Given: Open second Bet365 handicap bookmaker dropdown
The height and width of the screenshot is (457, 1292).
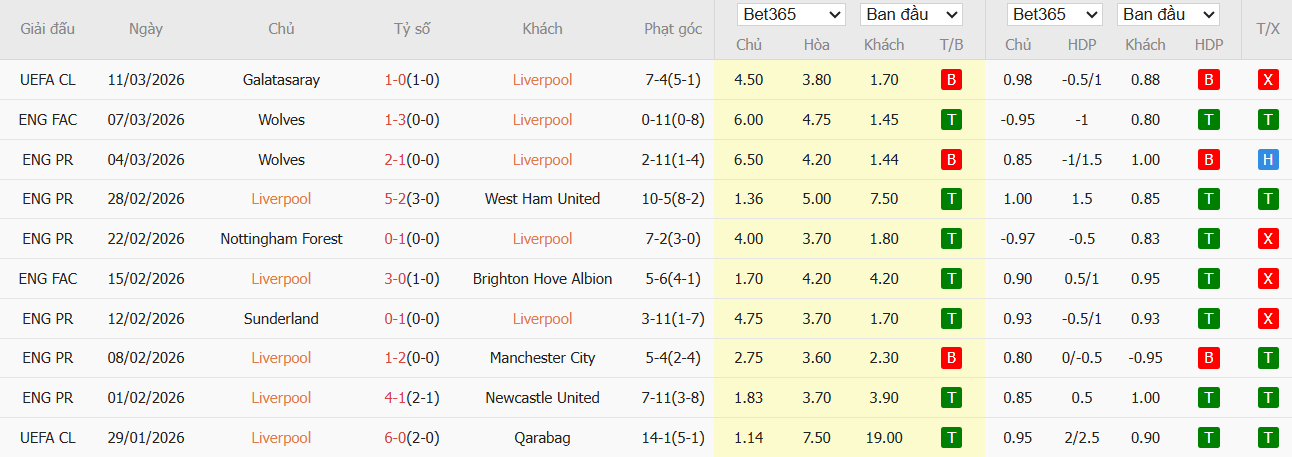Looking at the screenshot, I should pyautogui.click(x=1054, y=15).
